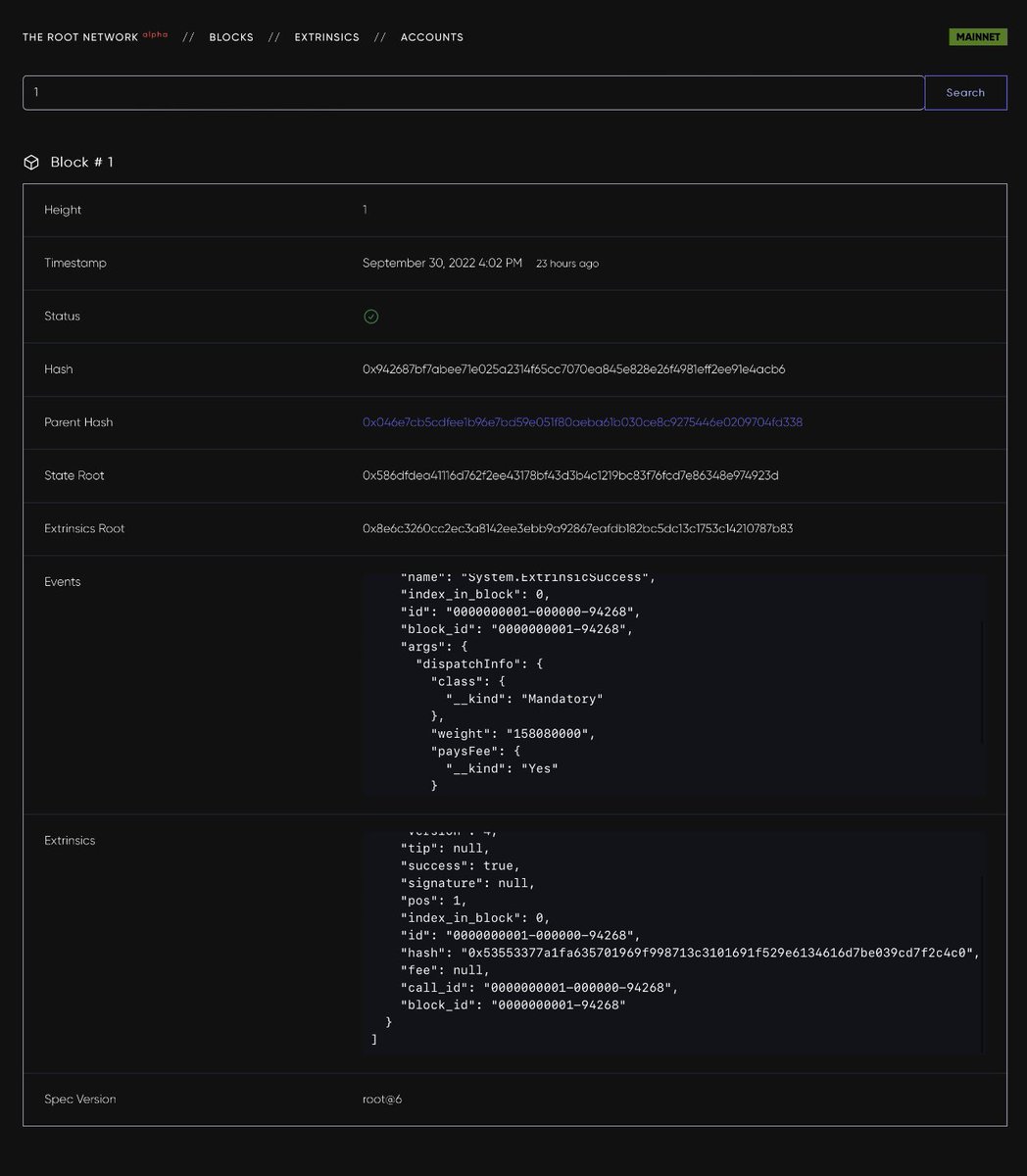Click the "tip": null line in Extrinsics
This screenshot has width=1027, height=1176.
[446, 848]
